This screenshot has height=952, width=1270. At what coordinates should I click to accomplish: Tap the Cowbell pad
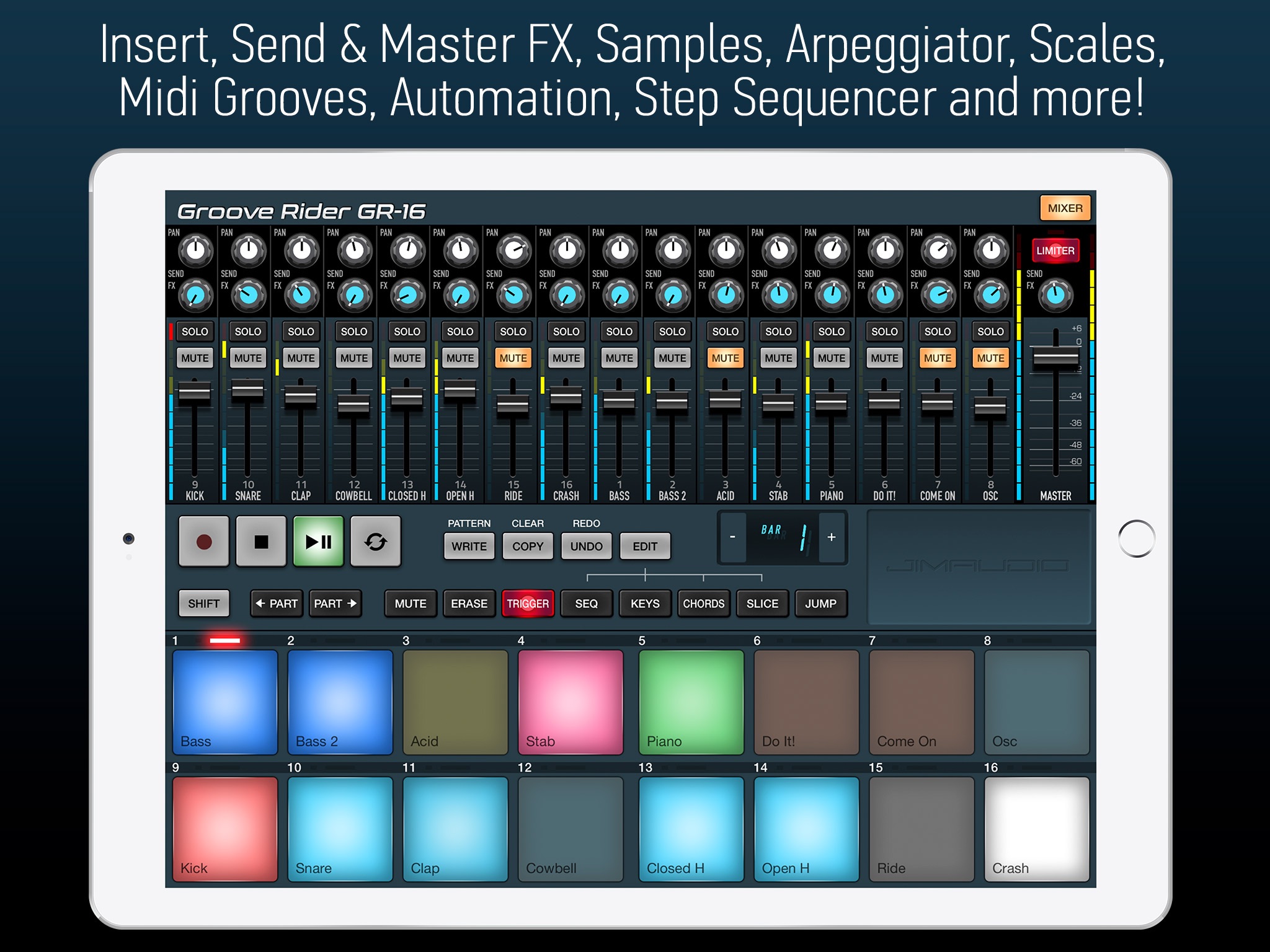click(571, 829)
